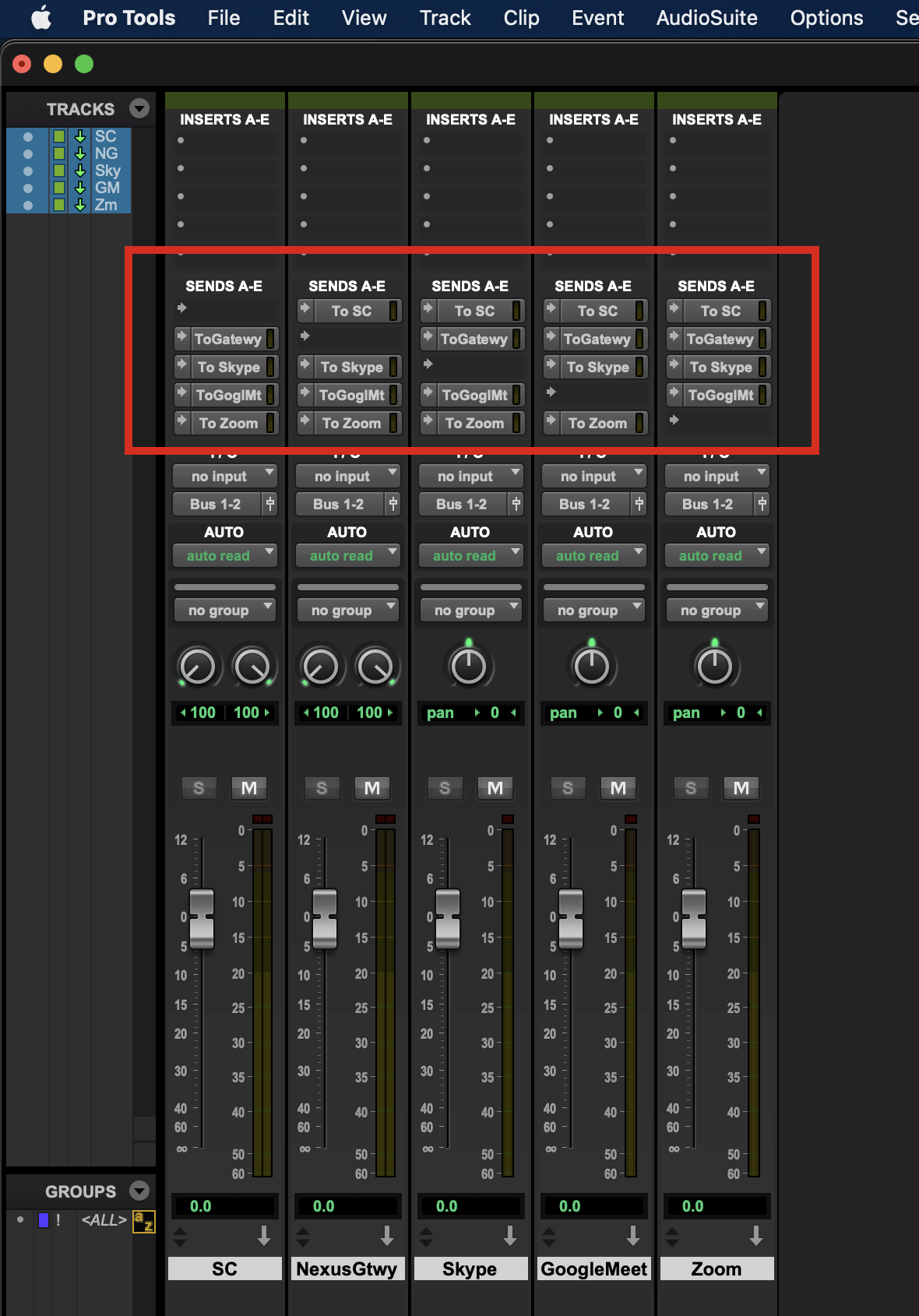Open 'auto read' dropdown on Skype track

click(470, 555)
